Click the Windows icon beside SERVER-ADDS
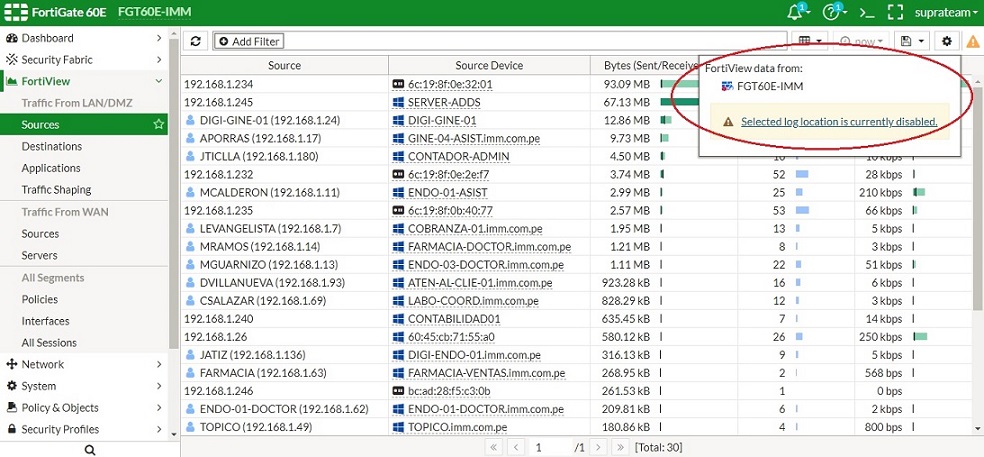 point(397,102)
